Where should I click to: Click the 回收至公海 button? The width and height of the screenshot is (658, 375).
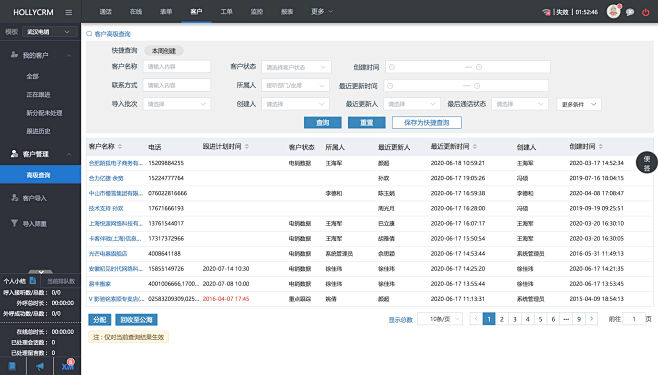(136, 320)
